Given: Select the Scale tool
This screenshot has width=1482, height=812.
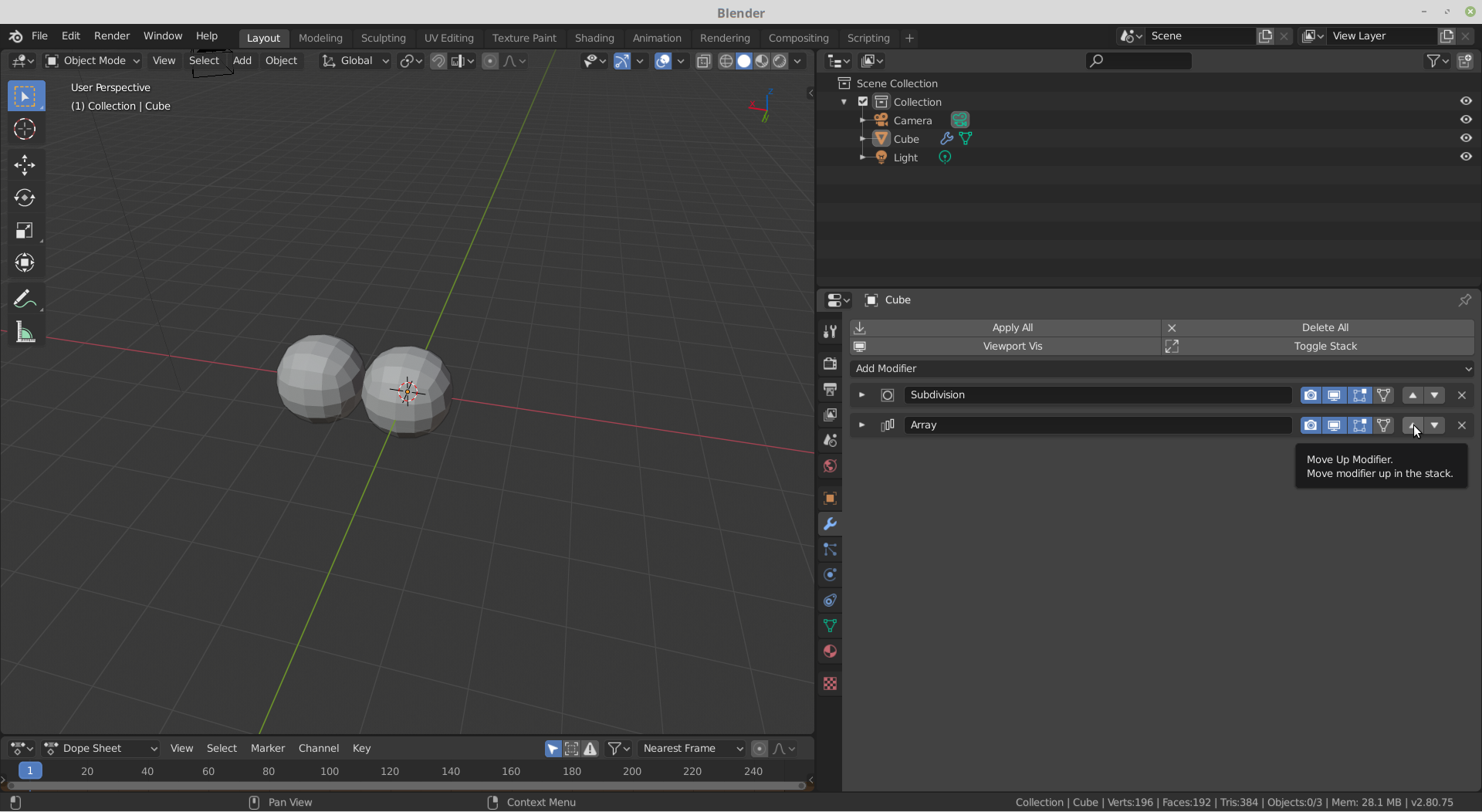Looking at the screenshot, I should 25,230.
